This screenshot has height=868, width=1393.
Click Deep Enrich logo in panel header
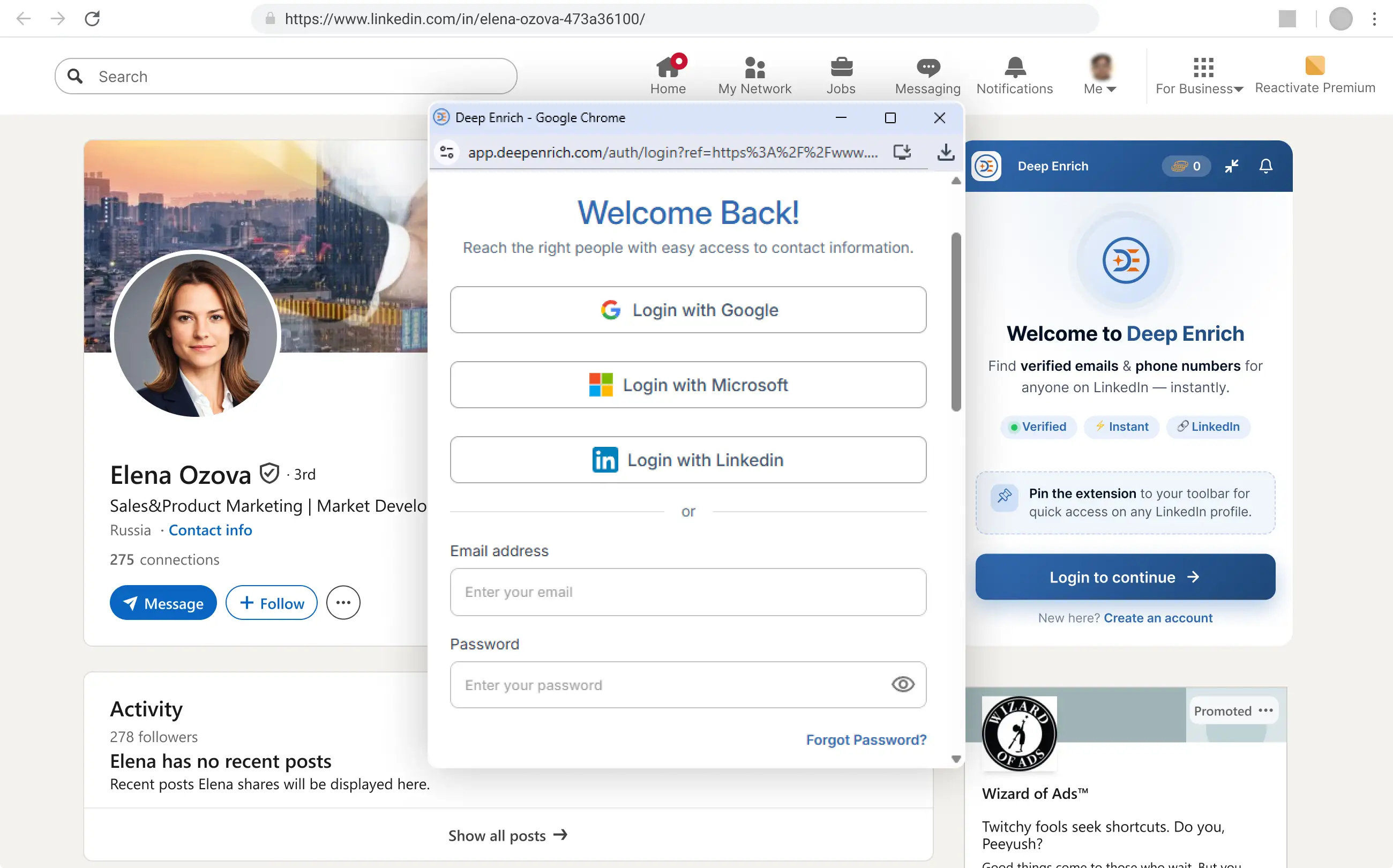[x=986, y=167]
